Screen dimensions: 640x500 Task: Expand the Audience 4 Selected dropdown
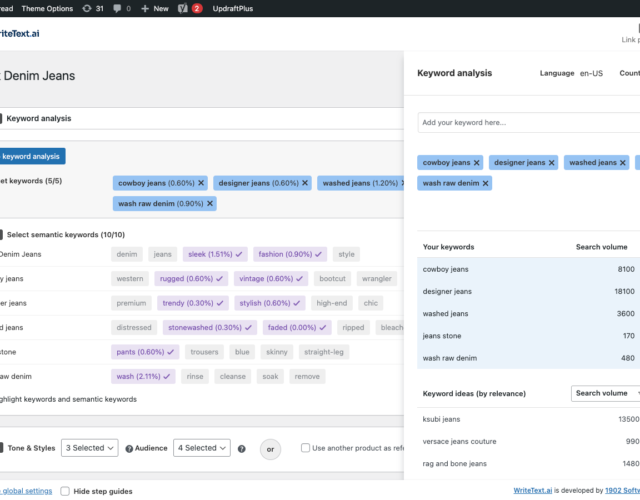202,448
